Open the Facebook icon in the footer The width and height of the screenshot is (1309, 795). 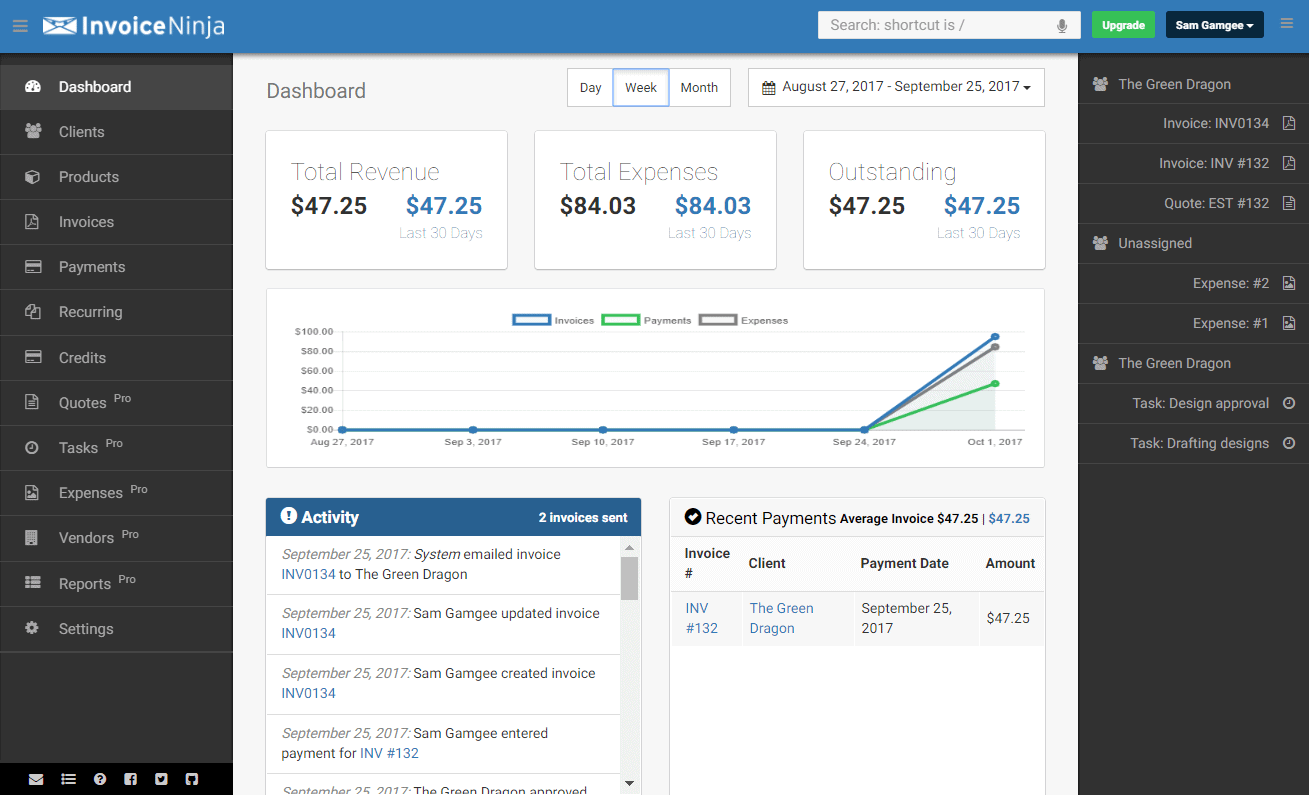(130, 779)
